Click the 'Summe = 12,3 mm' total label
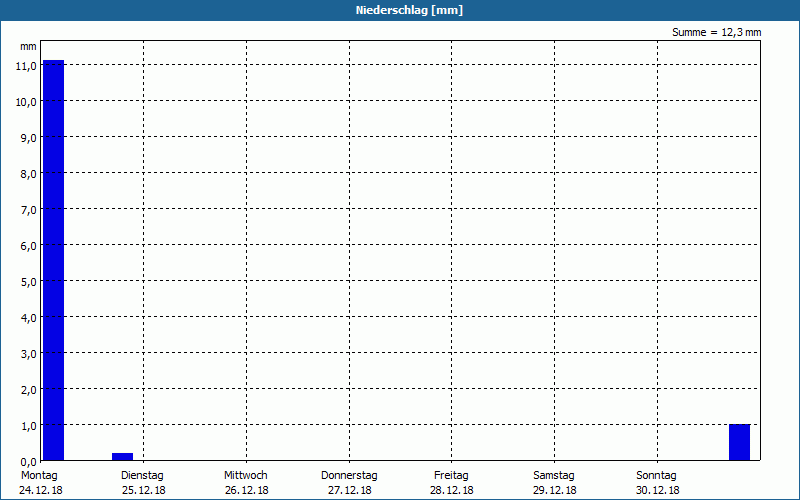The image size is (800, 500). 716,33
